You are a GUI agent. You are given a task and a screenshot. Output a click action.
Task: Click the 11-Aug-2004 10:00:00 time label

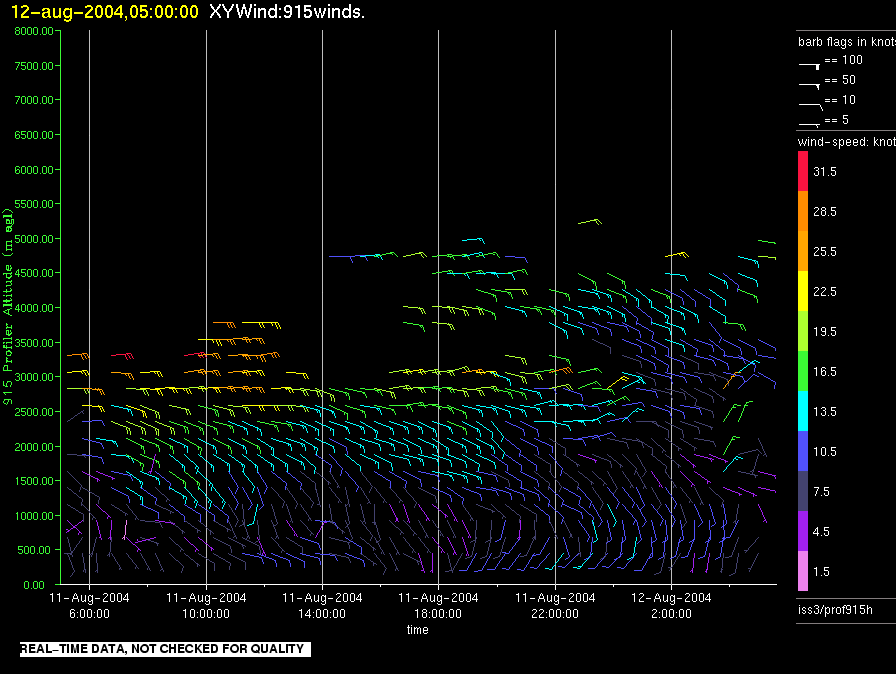pos(206,605)
